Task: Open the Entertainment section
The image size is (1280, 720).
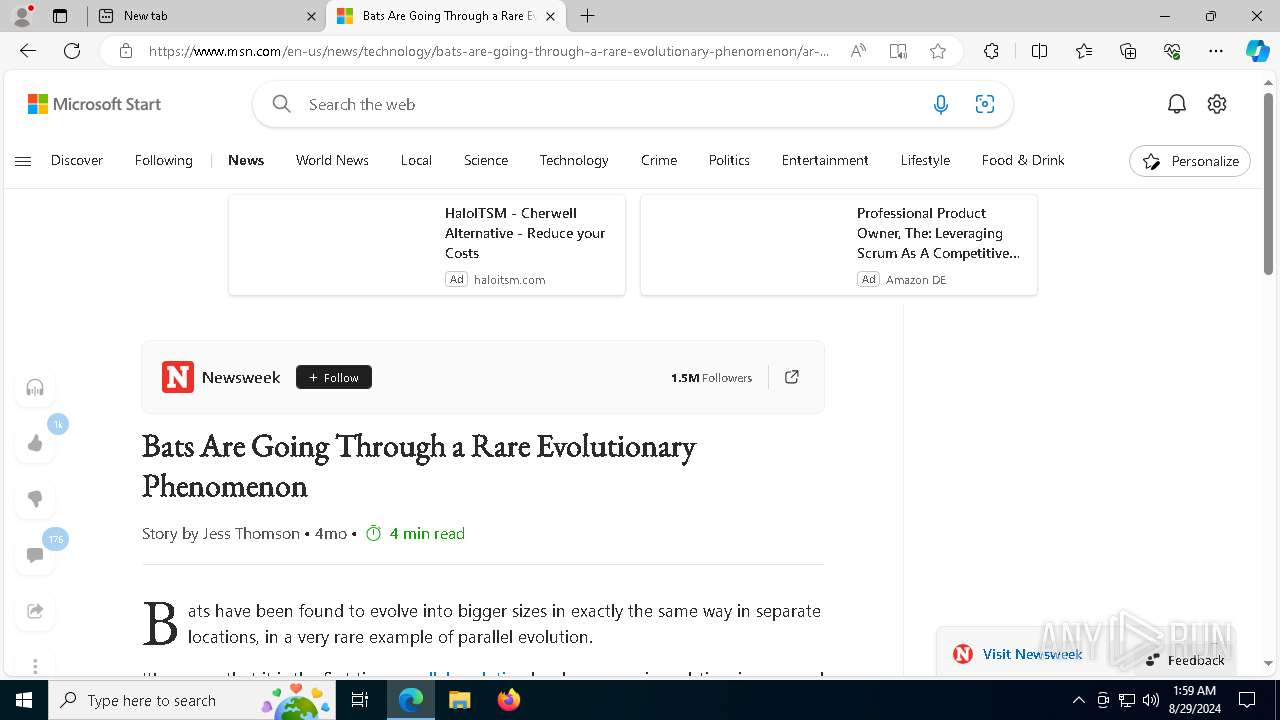Action: [x=825, y=160]
